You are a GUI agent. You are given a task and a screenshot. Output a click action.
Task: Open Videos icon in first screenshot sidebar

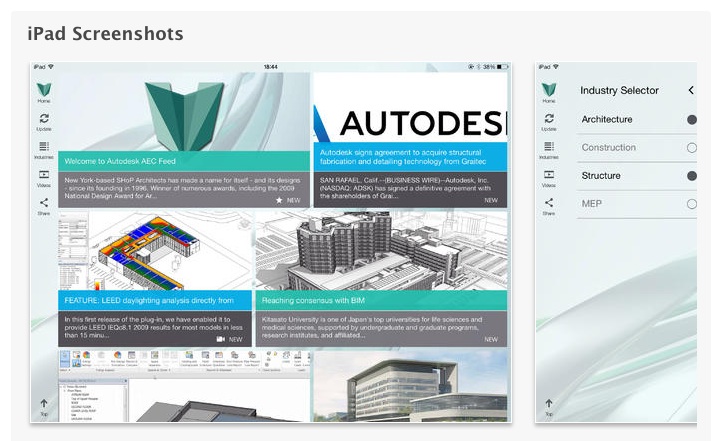coord(44,174)
